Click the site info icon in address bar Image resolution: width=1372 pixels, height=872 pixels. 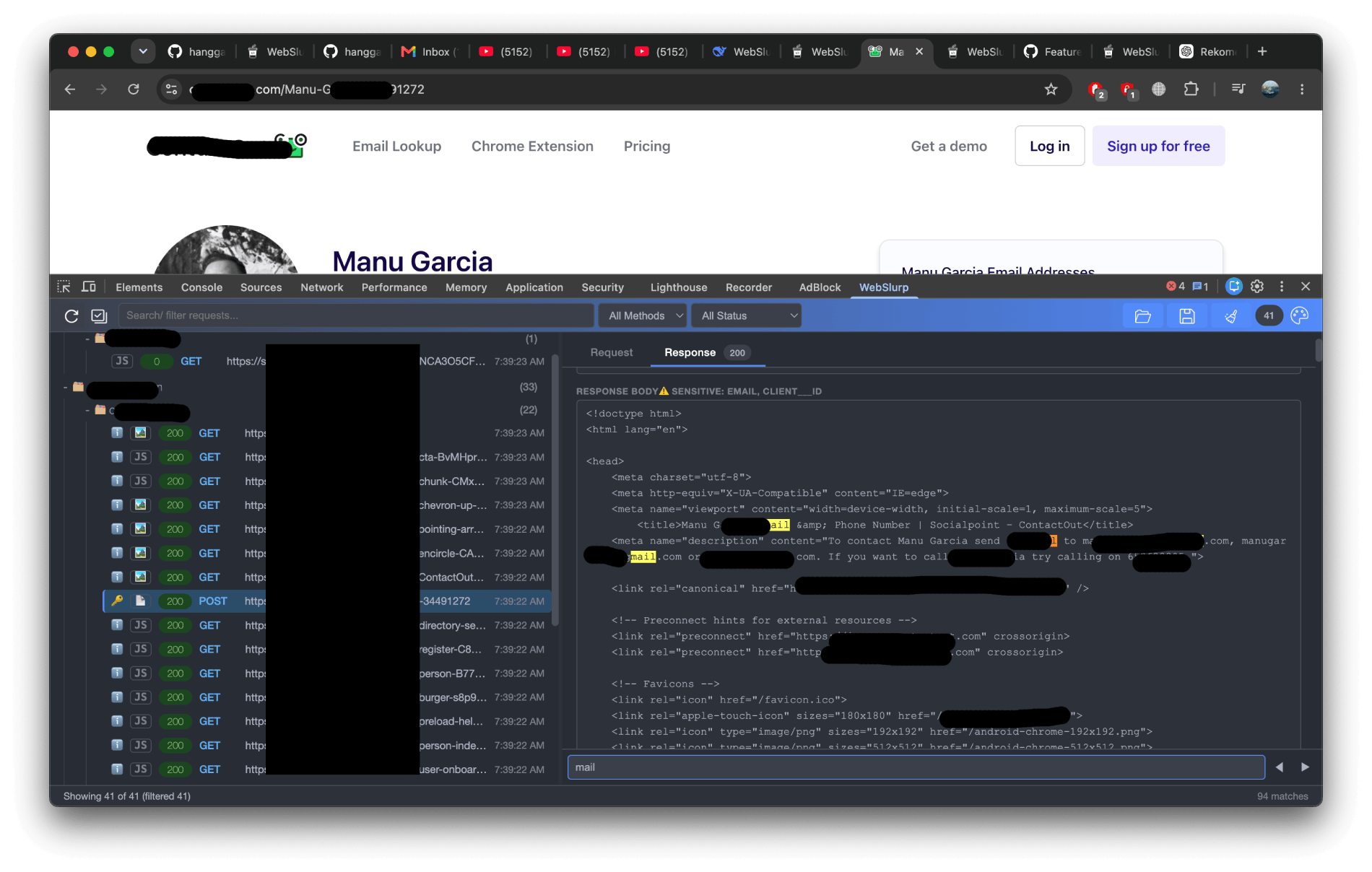point(172,90)
